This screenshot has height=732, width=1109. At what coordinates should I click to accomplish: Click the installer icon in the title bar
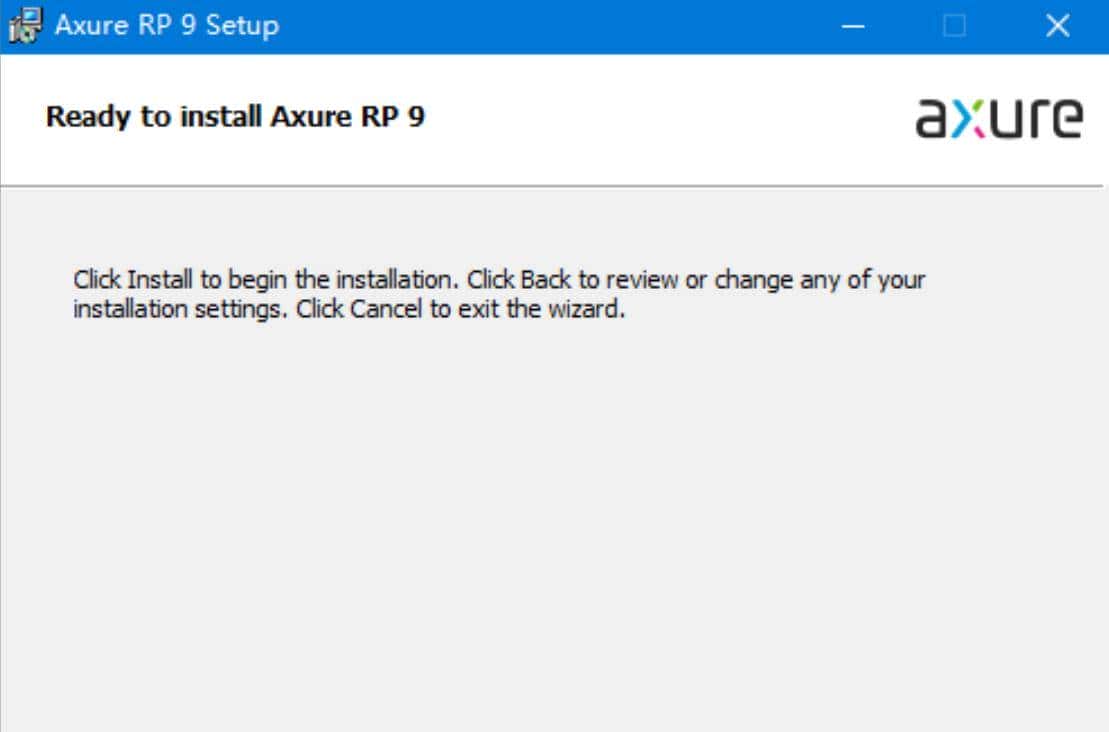pyautogui.click(x=26, y=26)
